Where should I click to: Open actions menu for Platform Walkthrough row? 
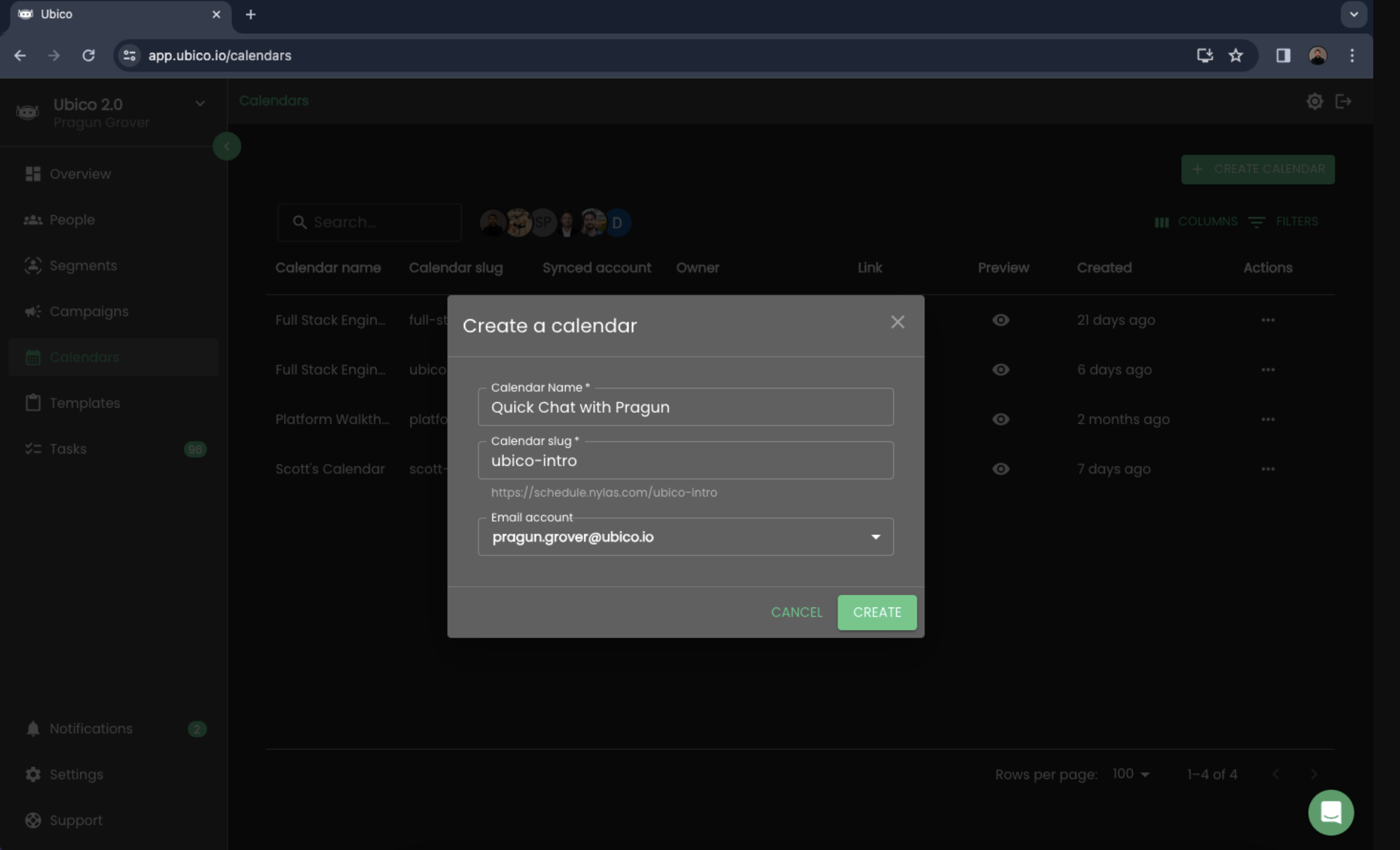(1267, 419)
